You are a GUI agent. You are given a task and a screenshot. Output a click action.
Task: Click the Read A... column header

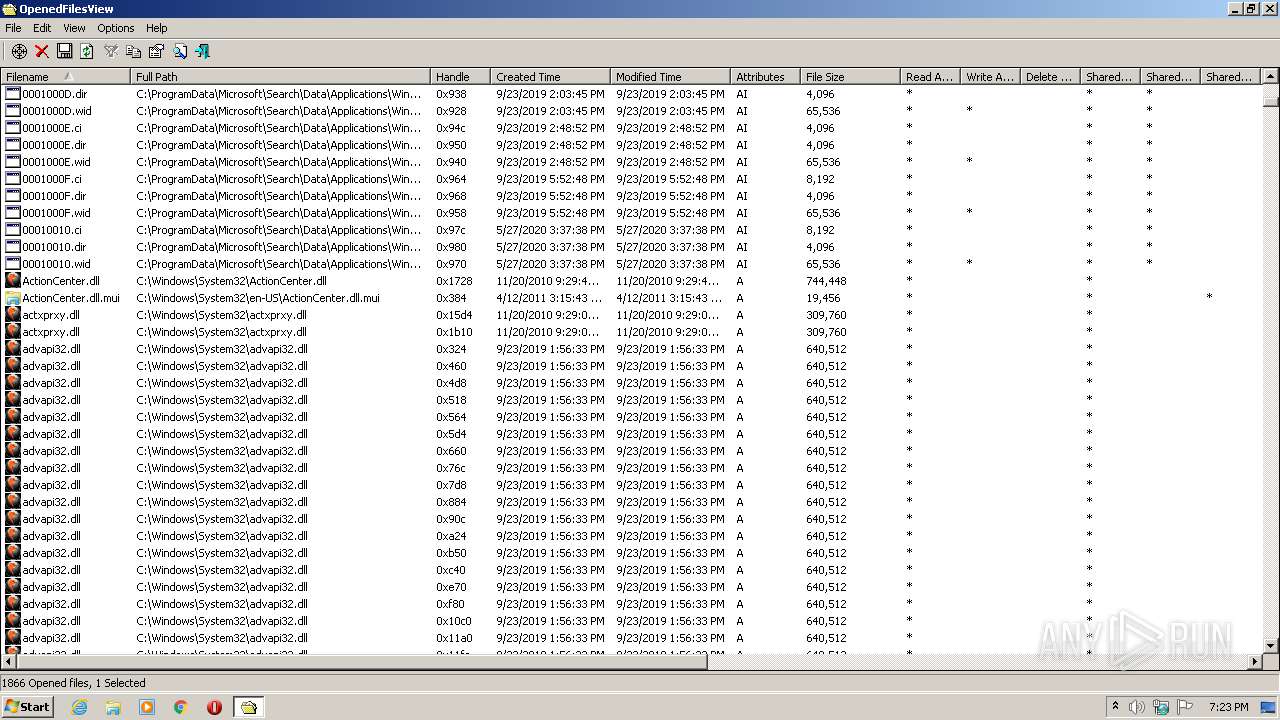930,76
